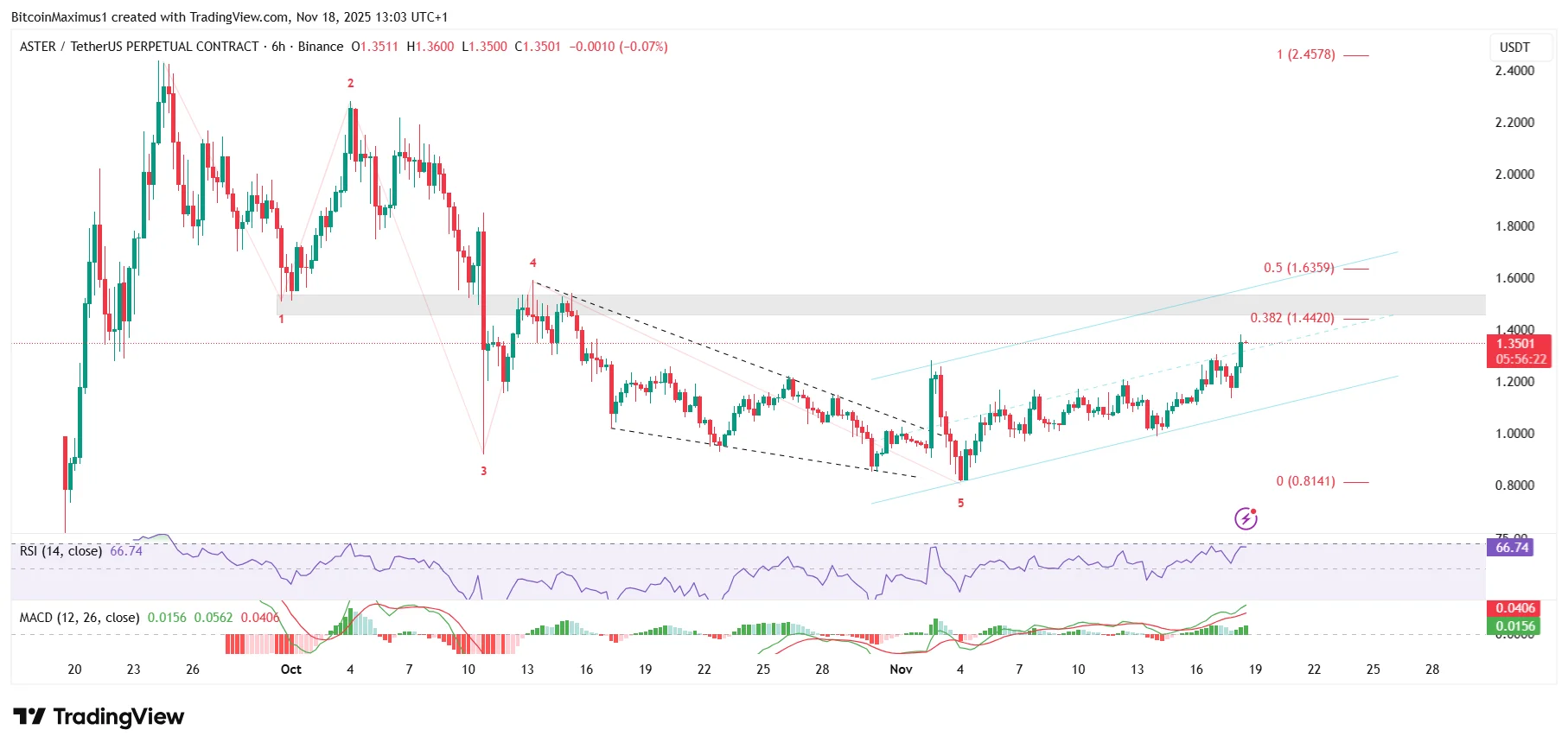Click the RSI value tag 66.74
The height and width of the screenshot is (749, 1568).
click(1510, 548)
